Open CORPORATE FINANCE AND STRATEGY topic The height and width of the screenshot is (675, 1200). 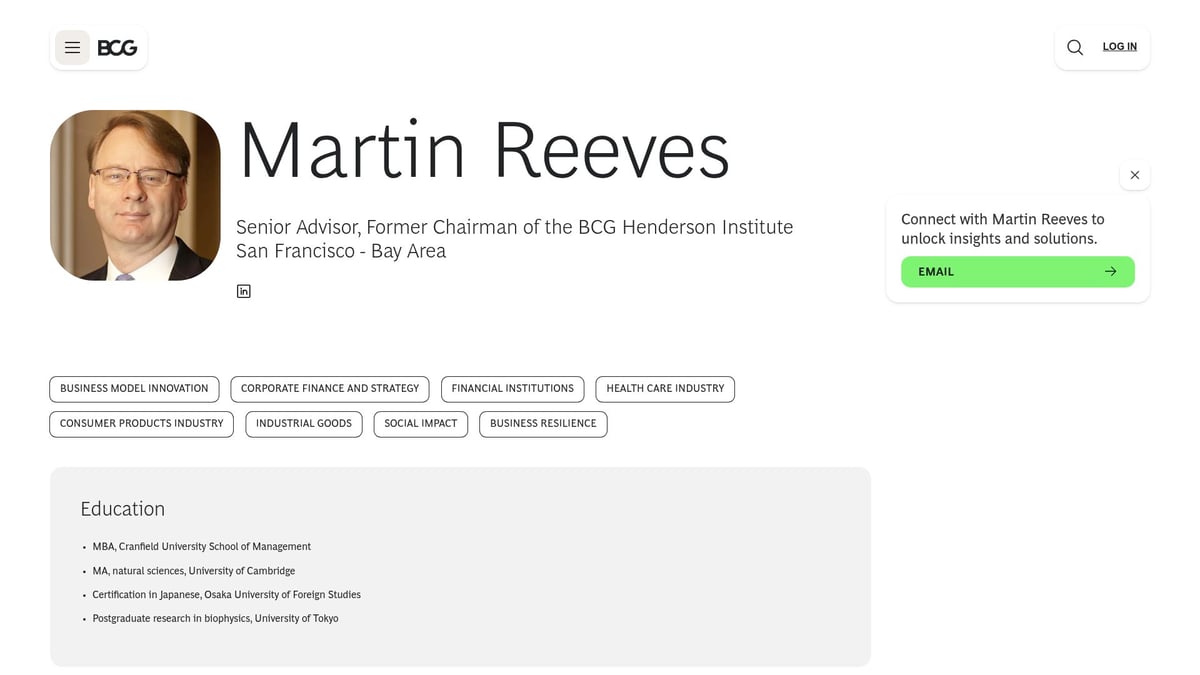tap(329, 389)
